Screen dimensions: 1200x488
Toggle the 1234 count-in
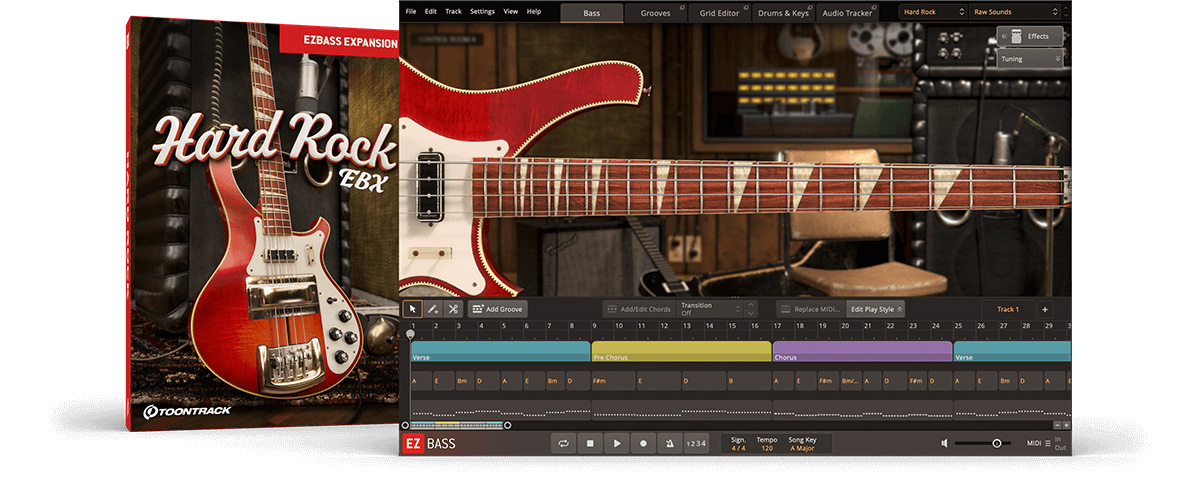(x=696, y=443)
